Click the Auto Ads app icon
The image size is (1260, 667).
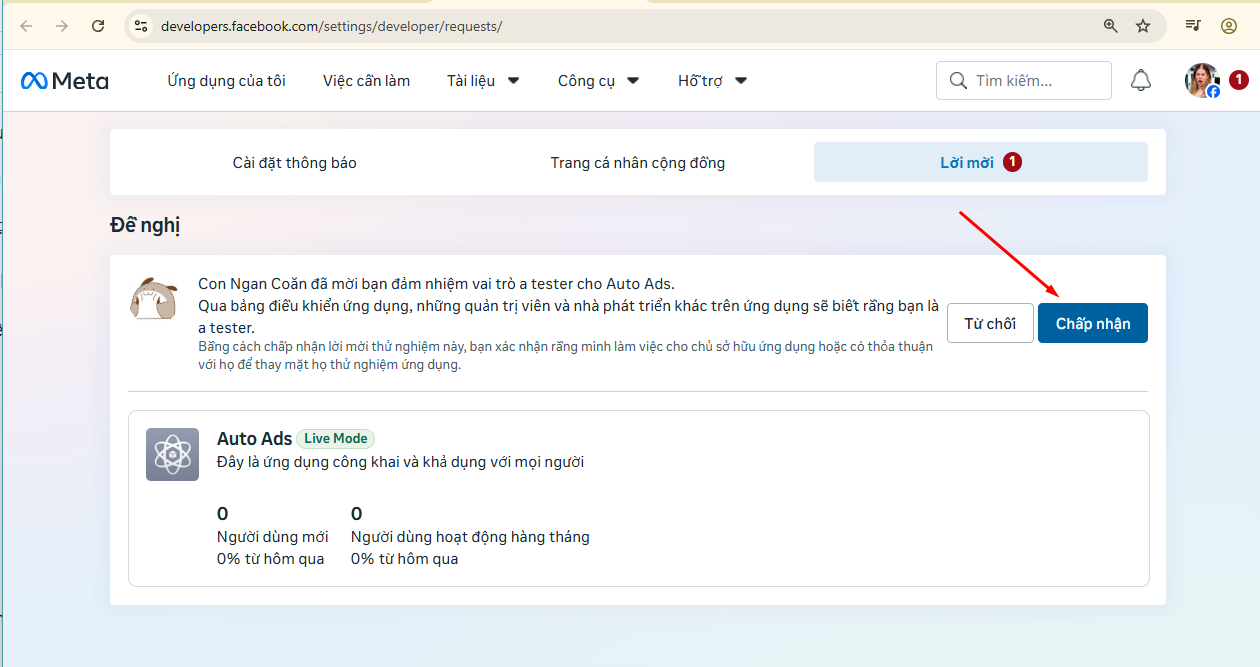point(172,454)
